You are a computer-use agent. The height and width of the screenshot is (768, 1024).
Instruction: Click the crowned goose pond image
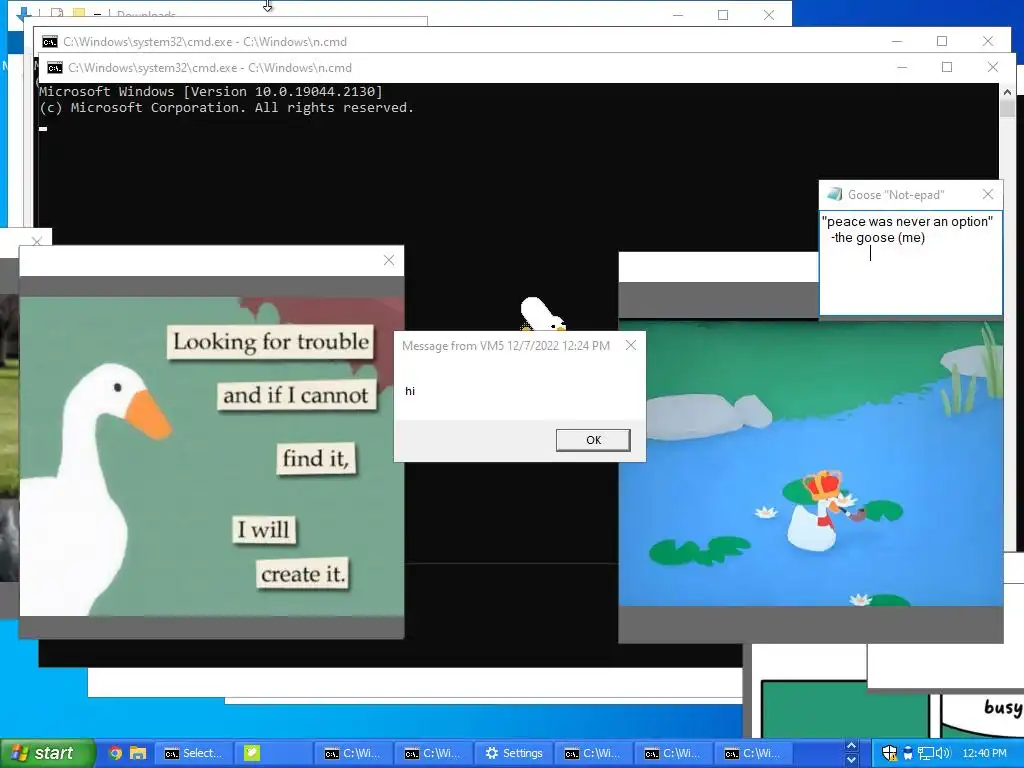coord(810,462)
